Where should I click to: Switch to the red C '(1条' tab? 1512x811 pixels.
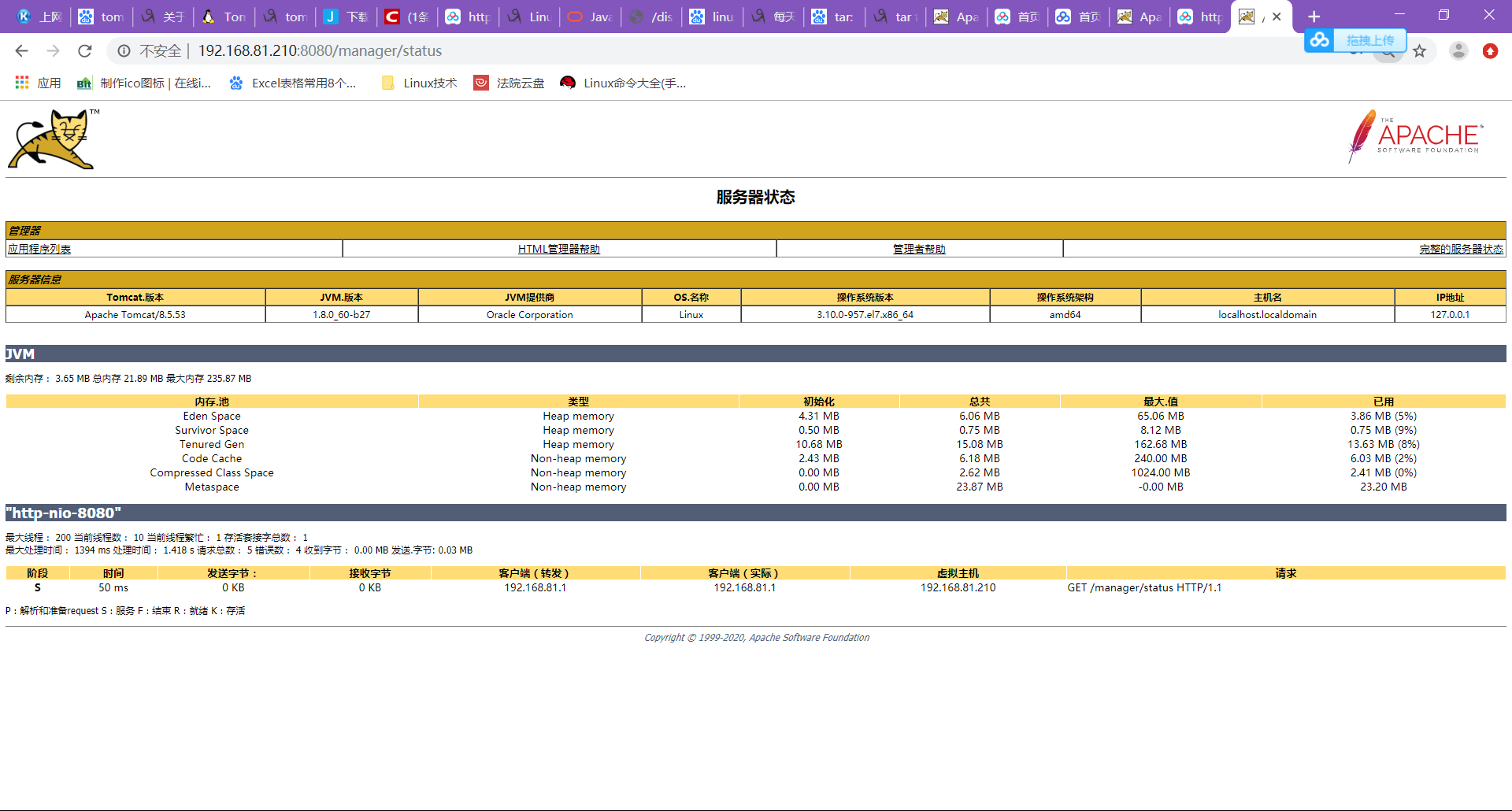[x=408, y=17]
